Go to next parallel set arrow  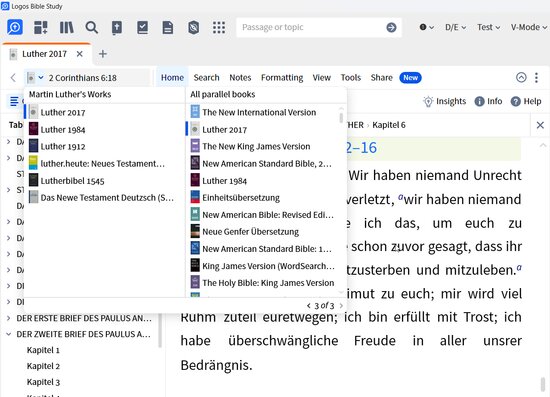tap(341, 305)
